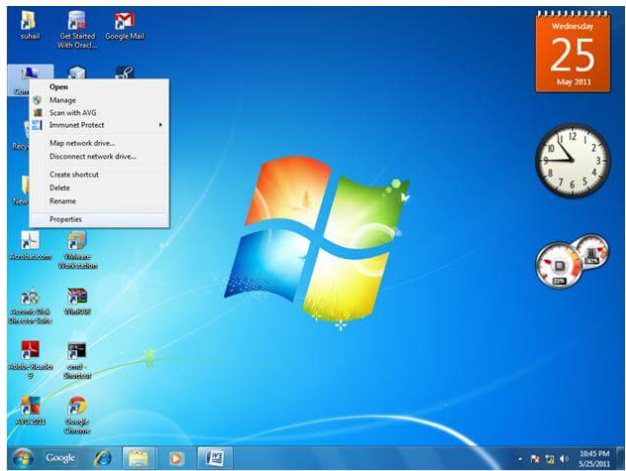Expand the Immunet Protect submenu
Viewport: 626px width, 471px height.
tap(99, 125)
